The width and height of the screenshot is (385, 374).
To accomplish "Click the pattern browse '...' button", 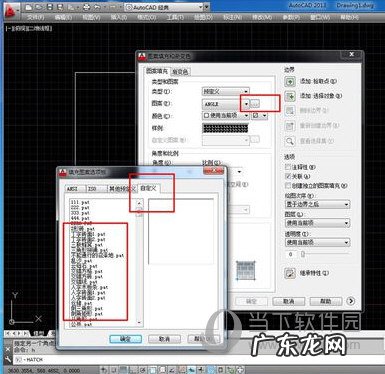I will 255,104.
